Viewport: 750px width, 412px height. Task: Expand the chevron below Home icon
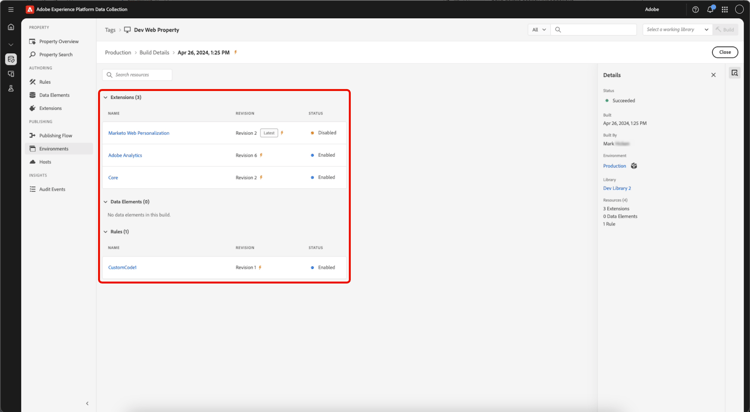11,45
